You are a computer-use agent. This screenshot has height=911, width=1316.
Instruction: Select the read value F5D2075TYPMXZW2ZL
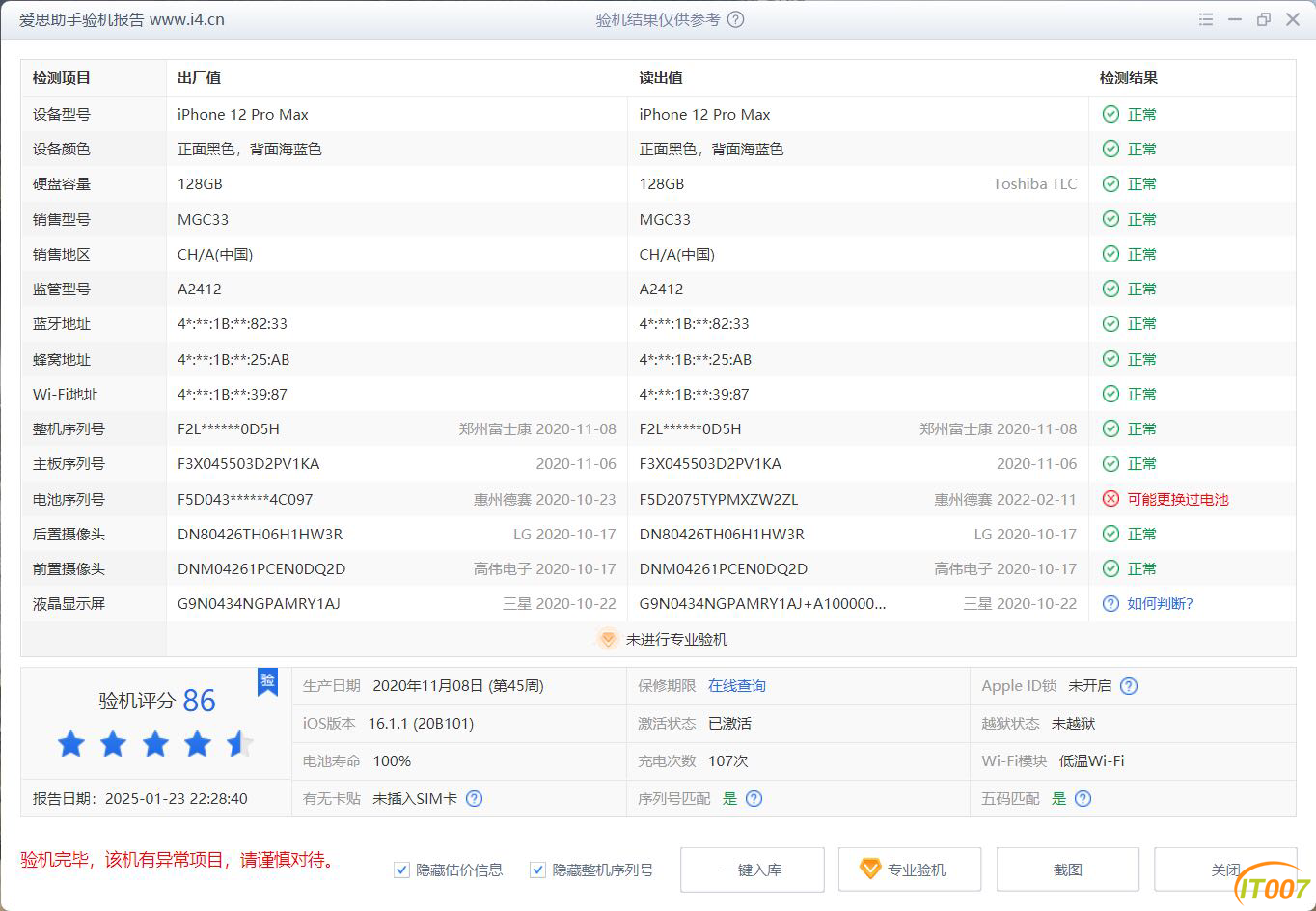719,499
